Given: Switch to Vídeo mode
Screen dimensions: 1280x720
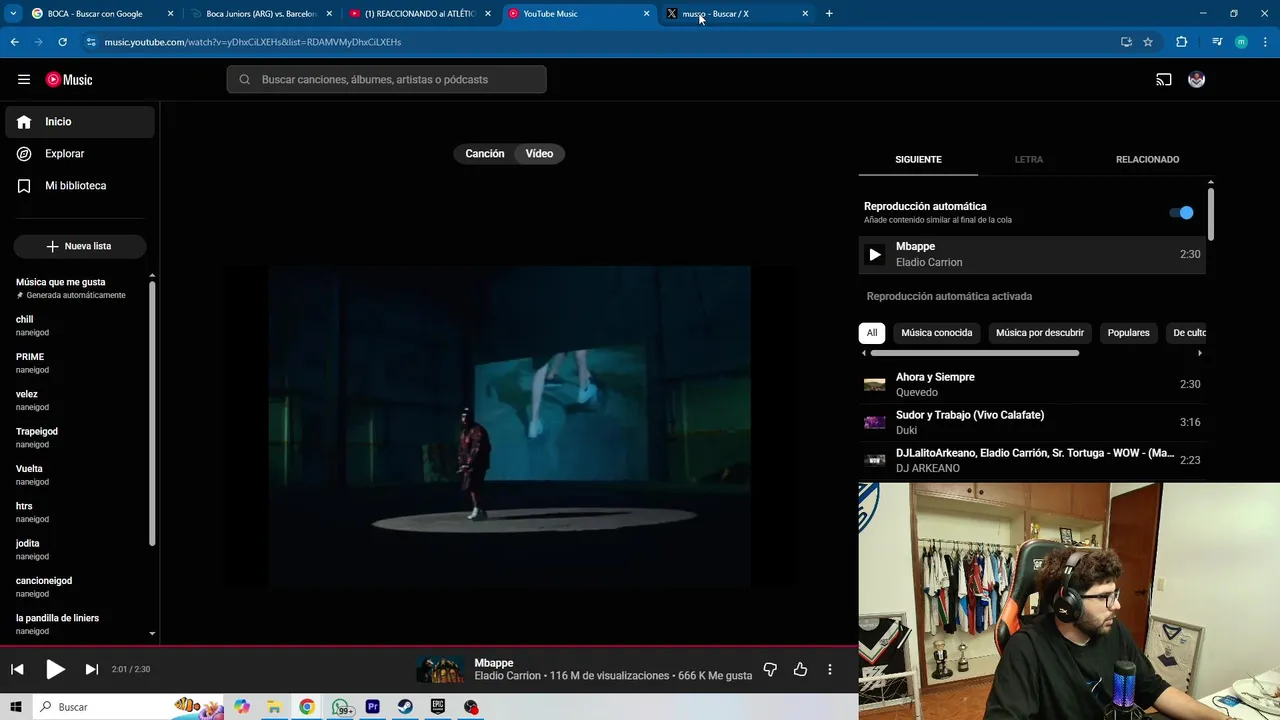Looking at the screenshot, I should tap(539, 154).
